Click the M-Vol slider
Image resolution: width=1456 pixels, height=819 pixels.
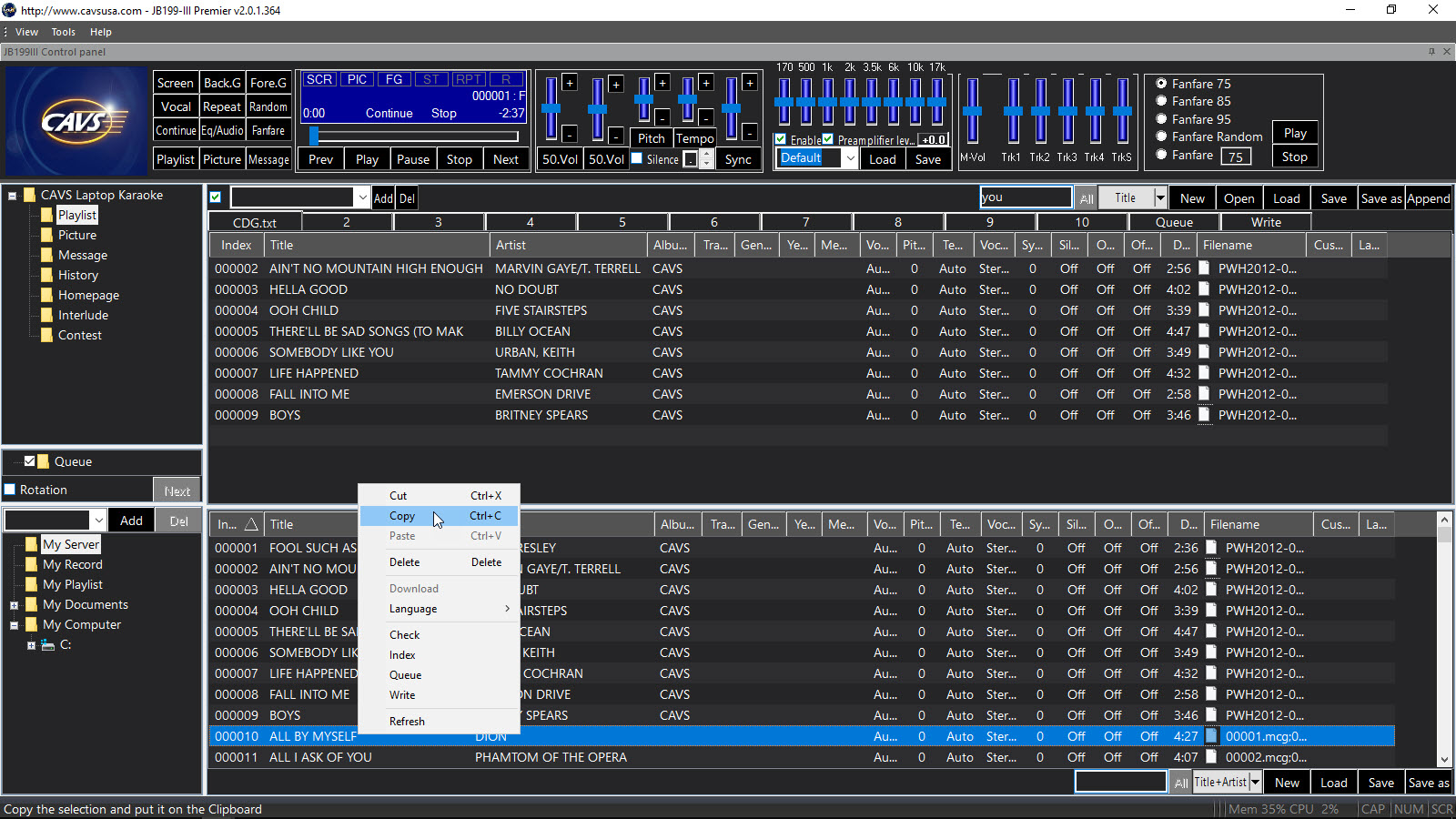pyautogui.click(x=973, y=111)
